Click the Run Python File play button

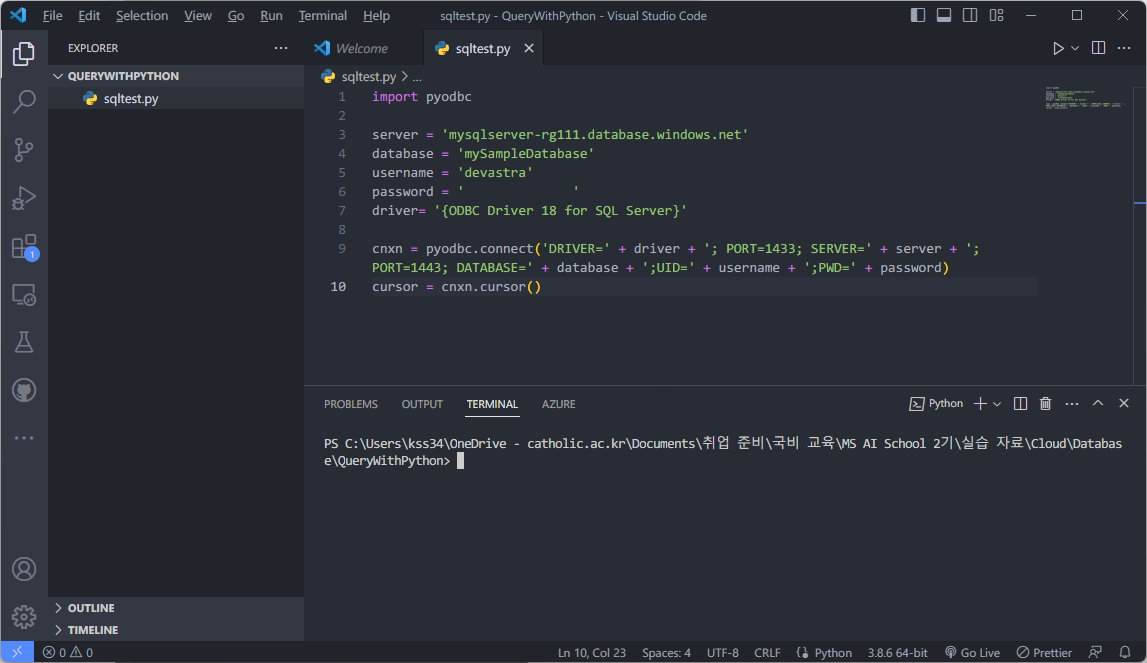pos(1058,48)
